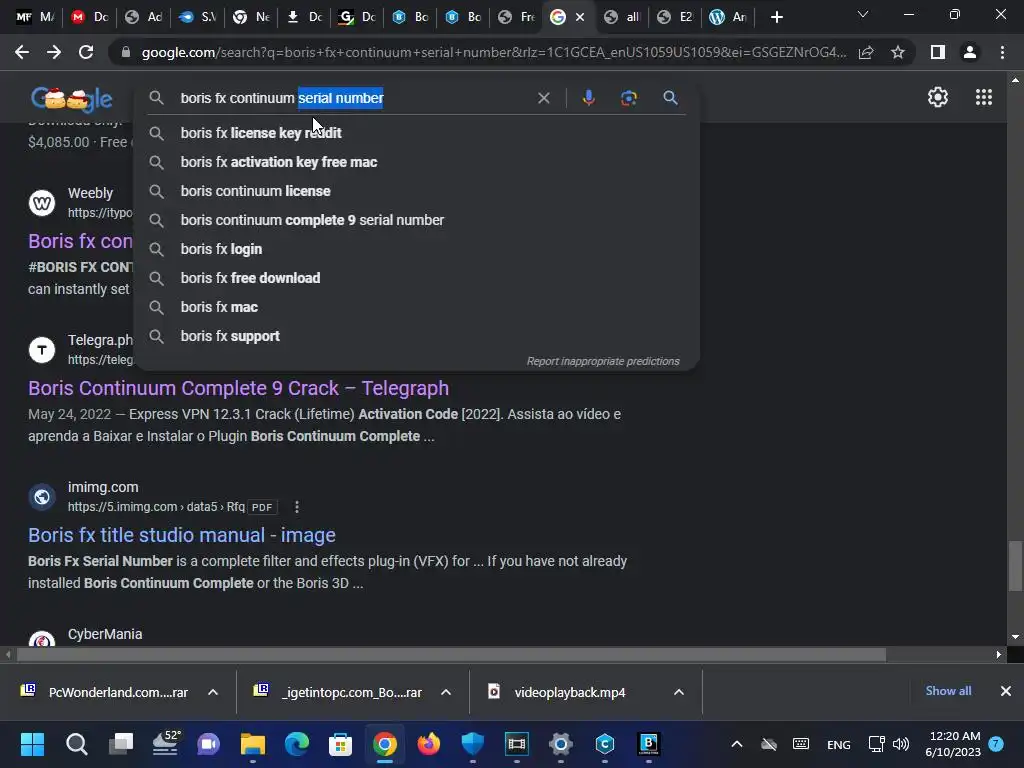Open the downloaded PcWonderland.com rar file
1024x768 pixels.
pyautogui.click(x=118, y=692)
